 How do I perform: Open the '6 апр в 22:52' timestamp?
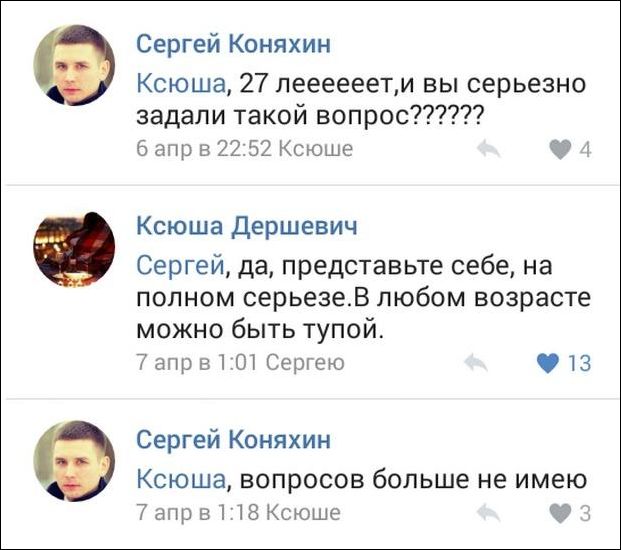click(x=204, y=150)
